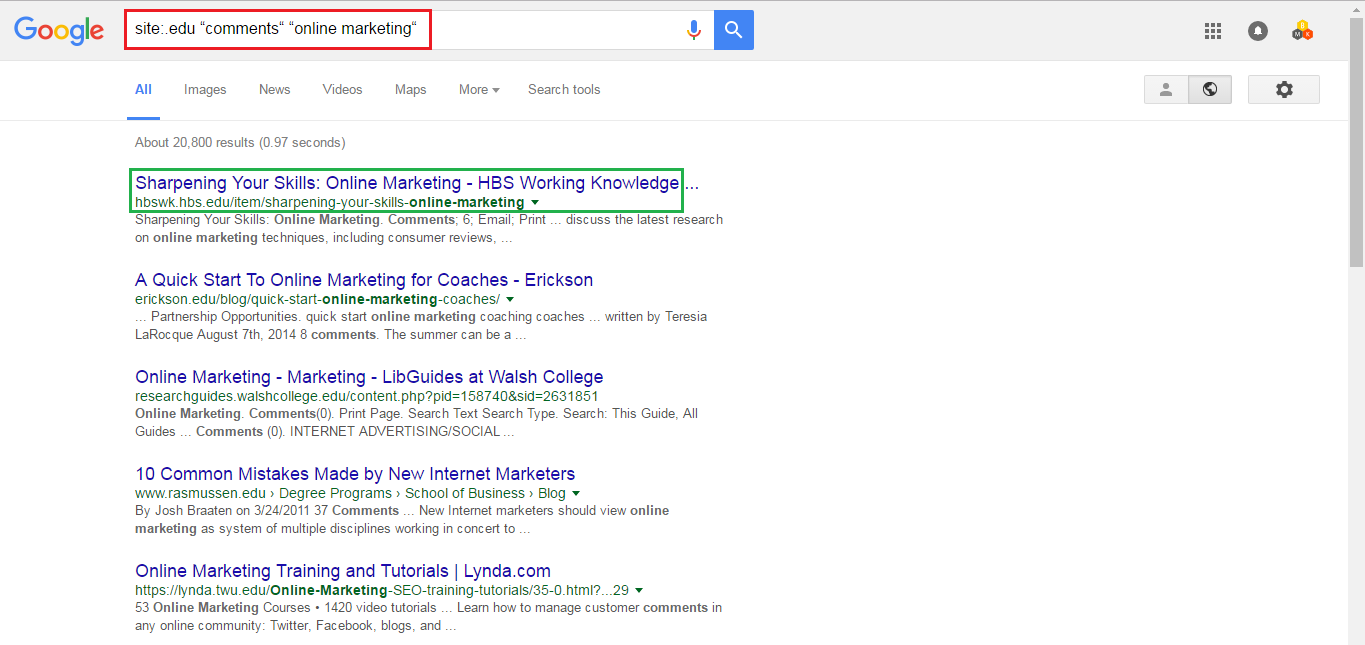This screenshot has height=645, width=1365.
Task: Switch to Videos tab
Action: pos(342,89)
